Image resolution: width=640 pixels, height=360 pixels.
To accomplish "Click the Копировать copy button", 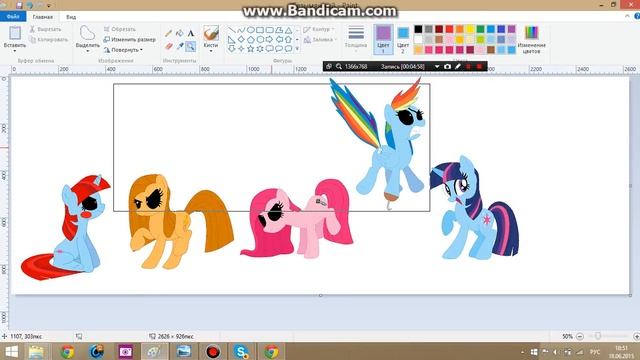I will pyautogui.click(x=48, y=40).
